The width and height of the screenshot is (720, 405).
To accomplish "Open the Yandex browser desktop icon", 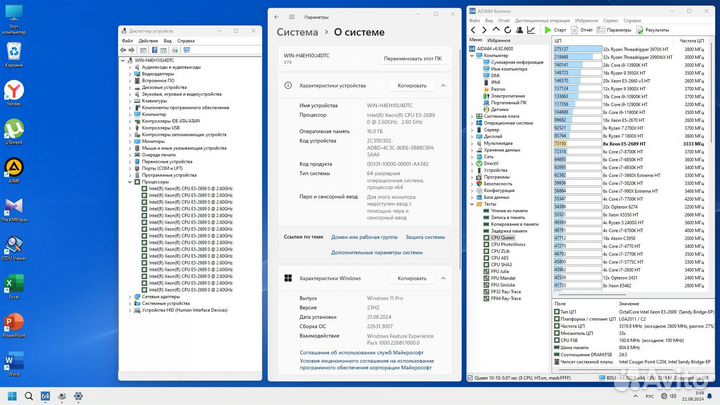I will pos(14,93).
